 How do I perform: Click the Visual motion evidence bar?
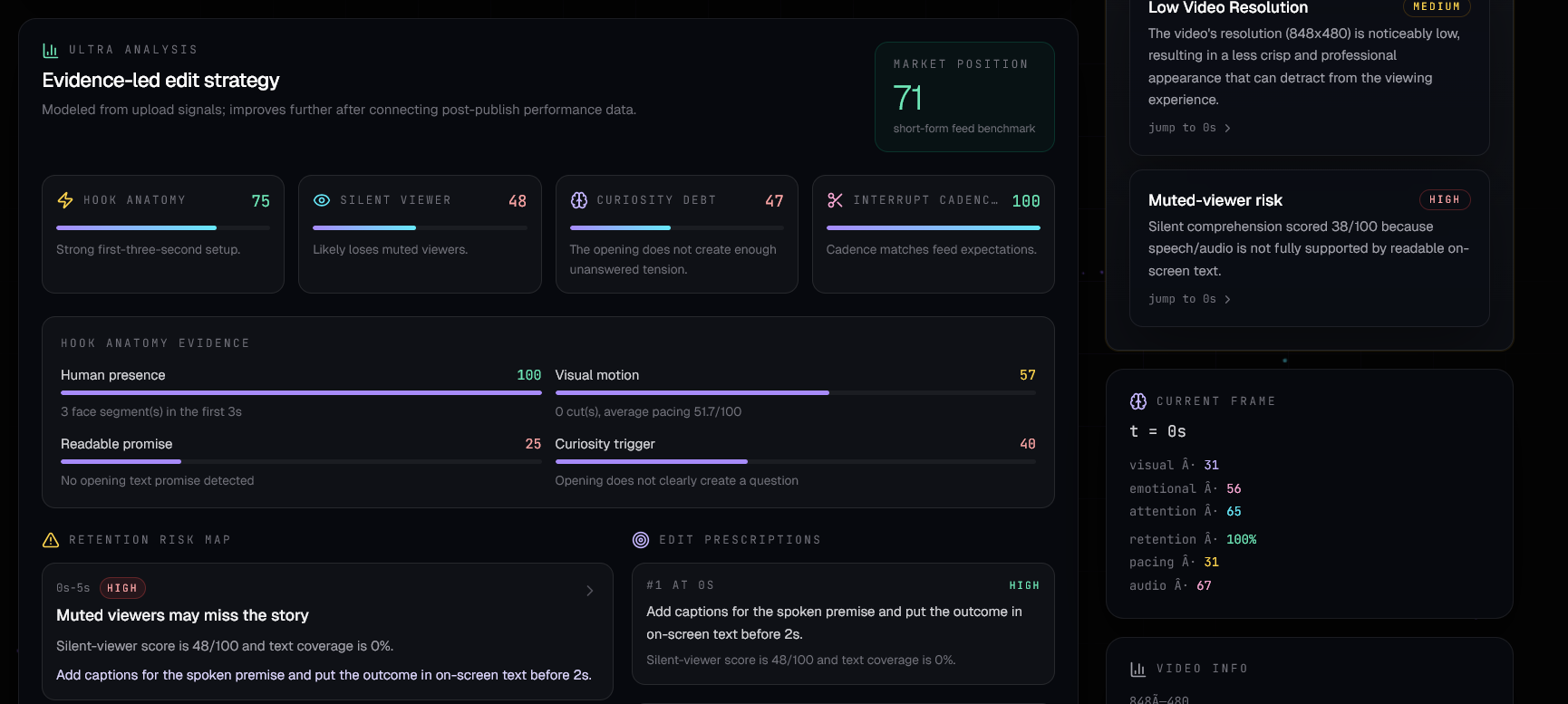[796, 392]
